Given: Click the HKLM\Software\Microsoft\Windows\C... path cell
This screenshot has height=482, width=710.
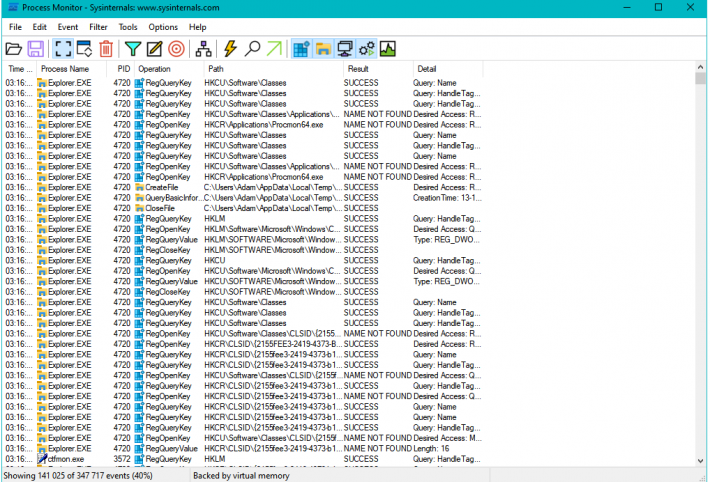Looking at the screenshot, I should coord(272,229).
